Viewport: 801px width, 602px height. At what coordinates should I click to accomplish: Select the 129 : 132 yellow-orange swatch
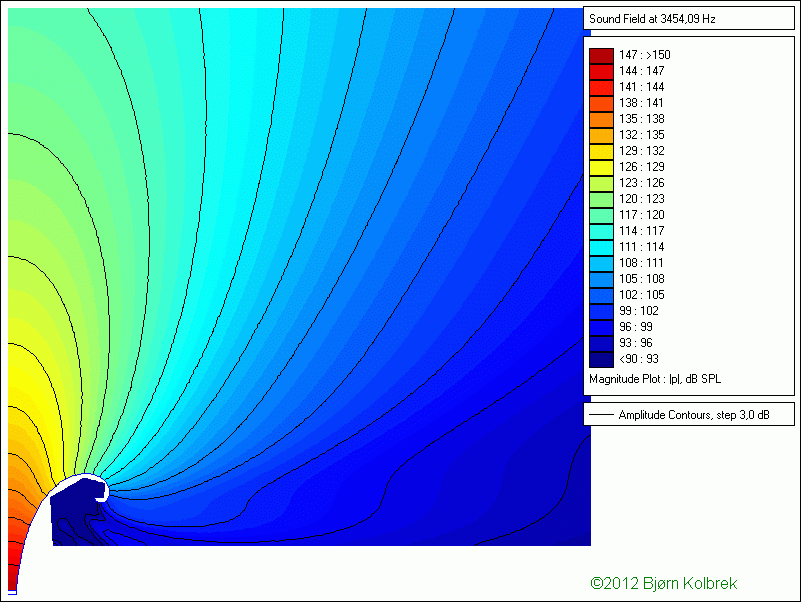pos(601,151)
